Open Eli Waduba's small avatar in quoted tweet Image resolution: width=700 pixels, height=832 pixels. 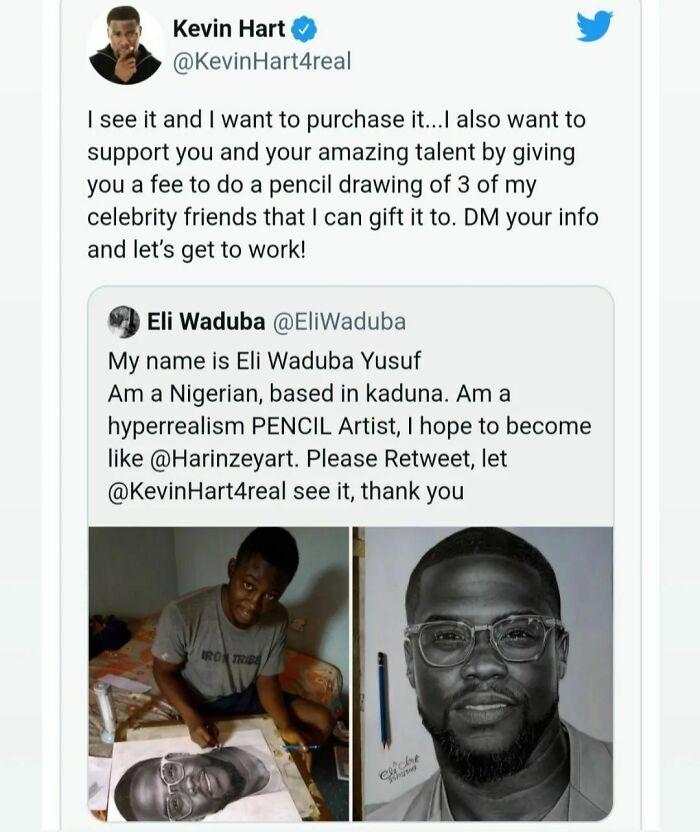pos(124,321)
